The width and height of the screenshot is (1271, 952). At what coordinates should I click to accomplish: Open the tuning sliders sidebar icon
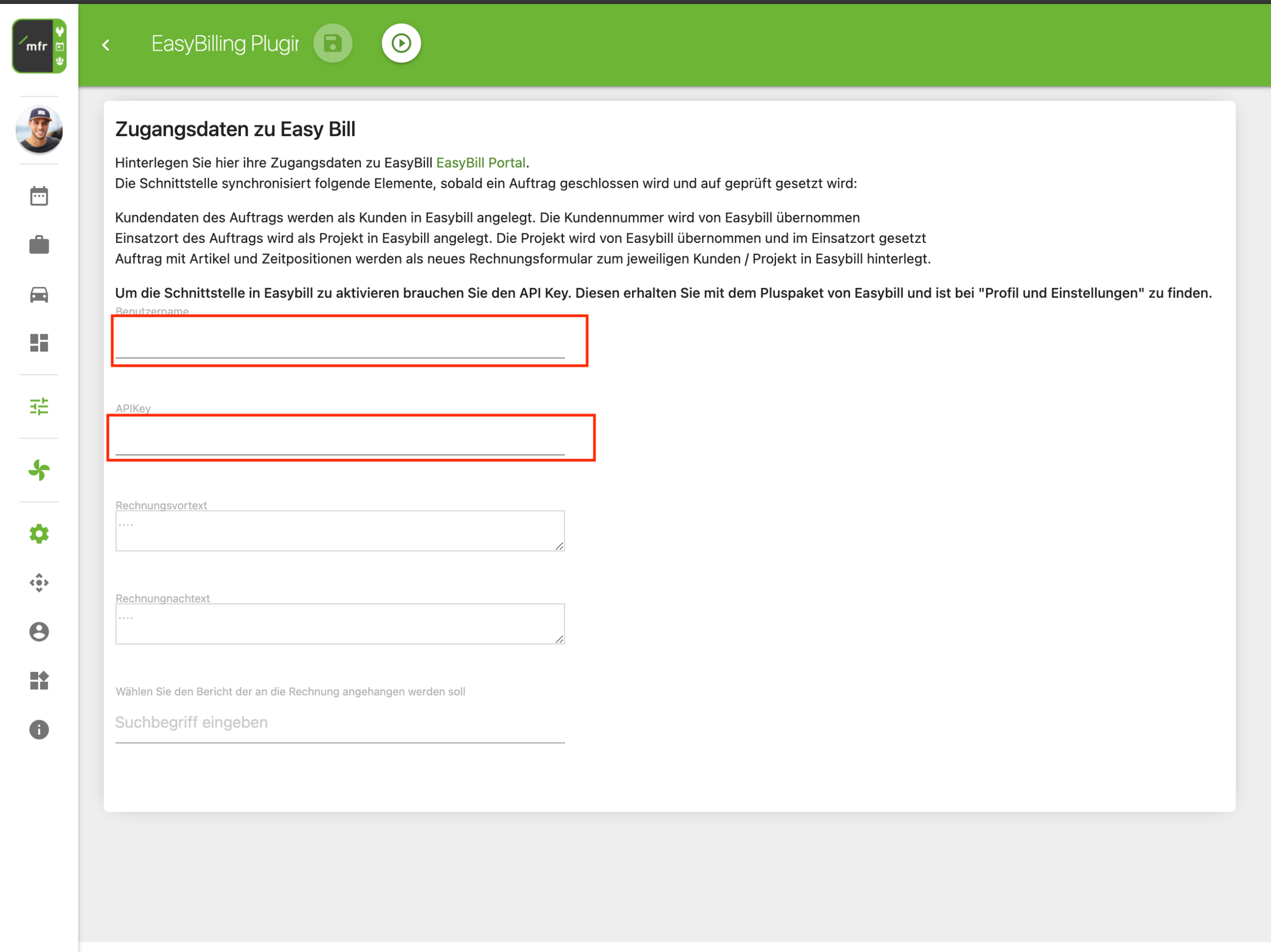pyautogui.click(x=39, y=406)
